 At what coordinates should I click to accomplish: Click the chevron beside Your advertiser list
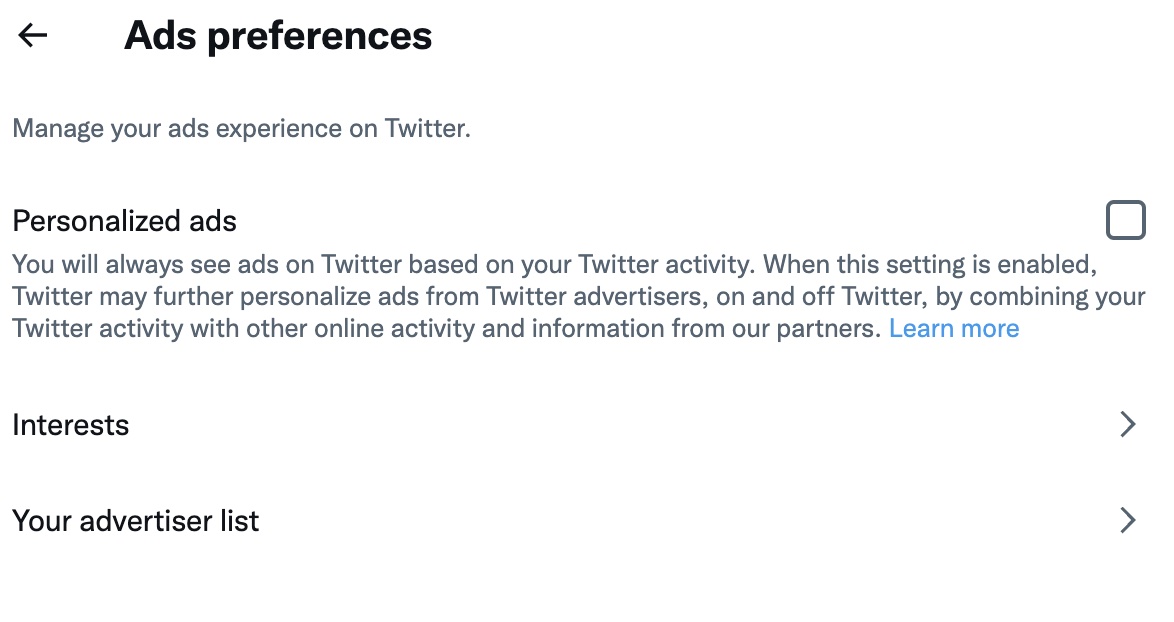pos(1127,521)
